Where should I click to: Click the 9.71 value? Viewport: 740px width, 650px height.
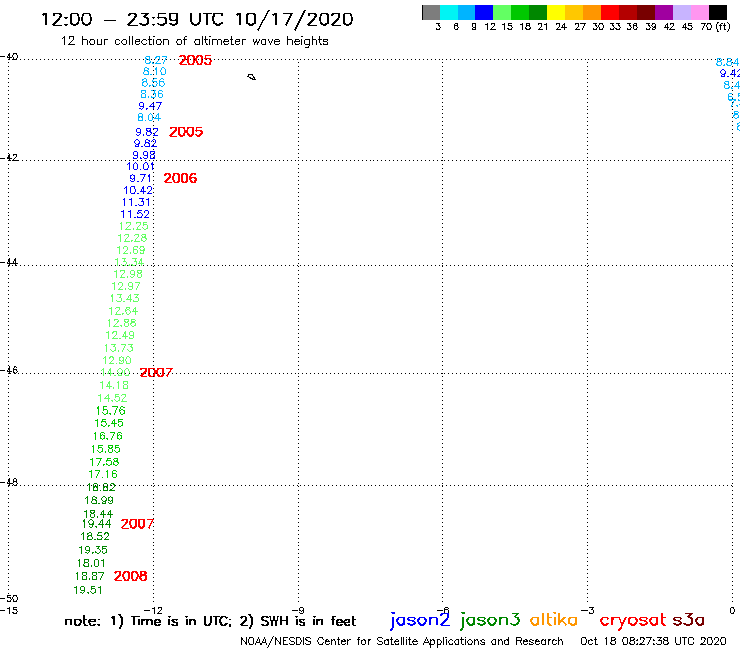click(141, 178)
